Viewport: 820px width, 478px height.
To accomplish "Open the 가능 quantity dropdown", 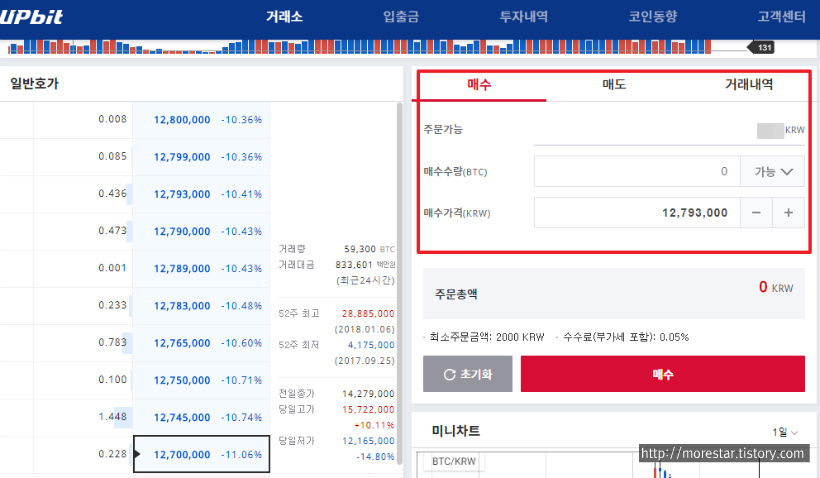I will click(772, 171).
